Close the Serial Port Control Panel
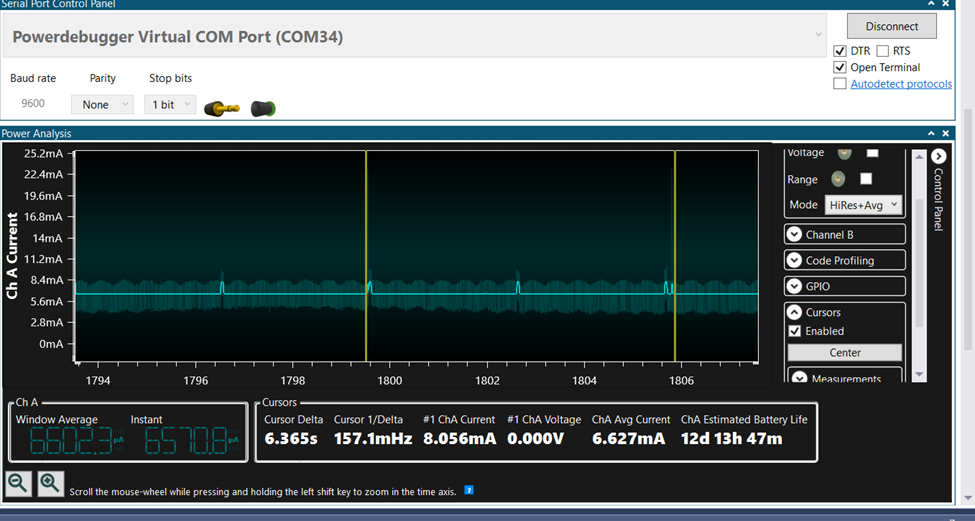The width and height of the screenshot is (975, 521). point(945,3)
